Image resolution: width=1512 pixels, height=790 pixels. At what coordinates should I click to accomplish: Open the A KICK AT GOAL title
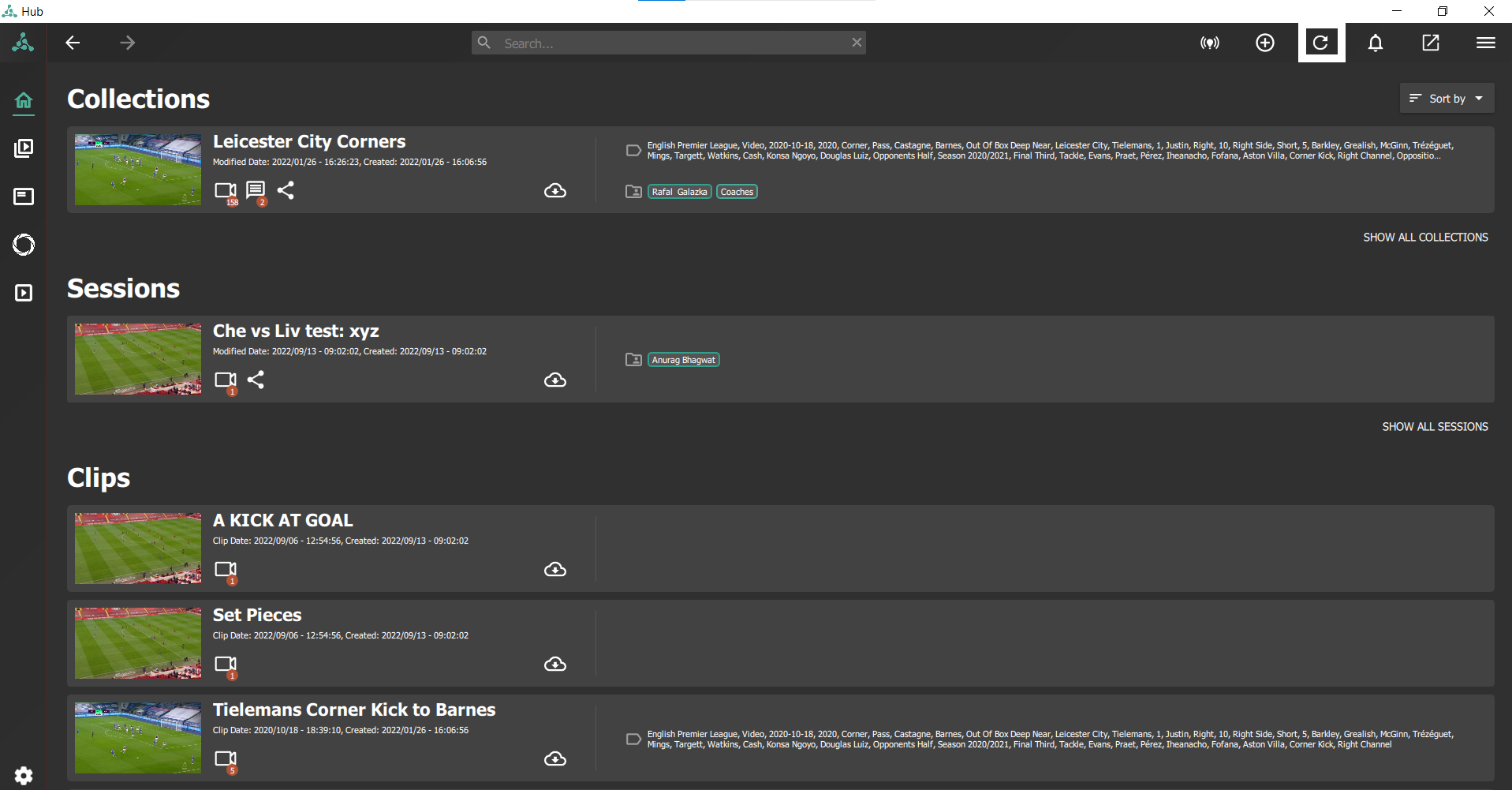(283, 520)
